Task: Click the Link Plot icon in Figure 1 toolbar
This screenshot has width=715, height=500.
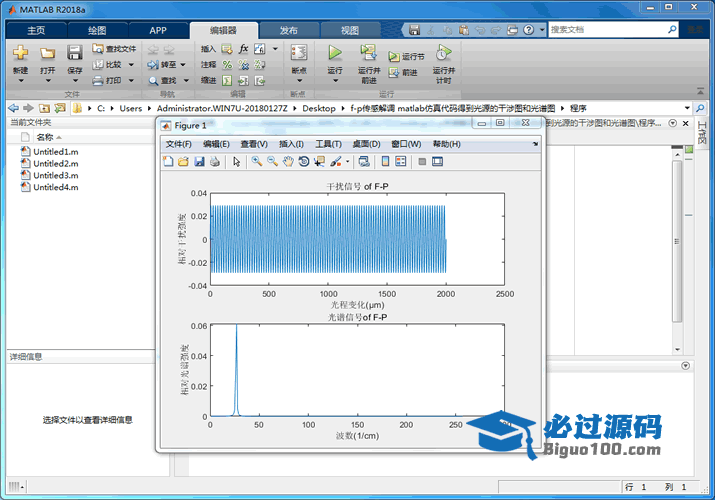Action: [364, 161]
